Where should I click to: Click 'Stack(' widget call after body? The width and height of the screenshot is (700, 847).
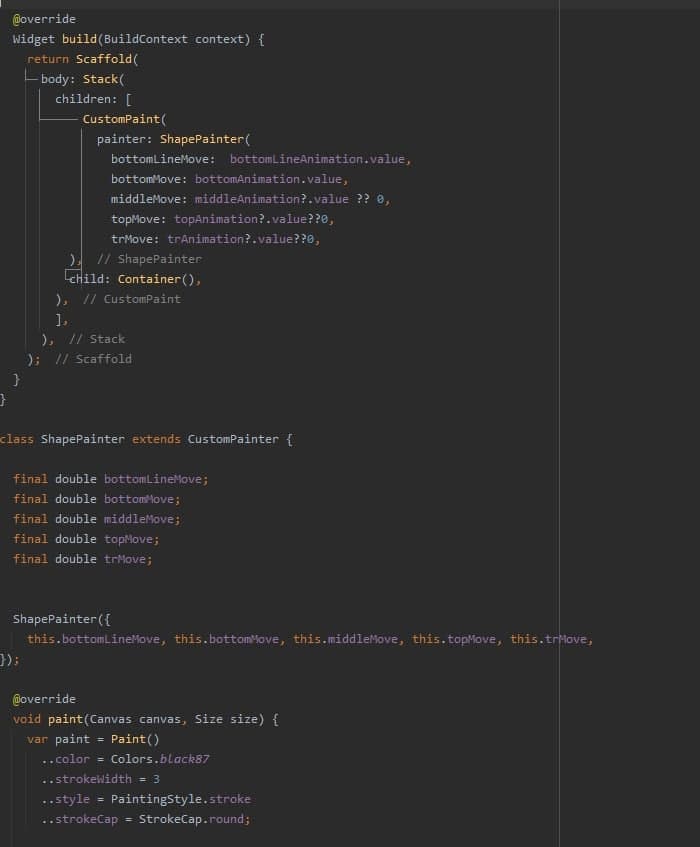(104, 79)
